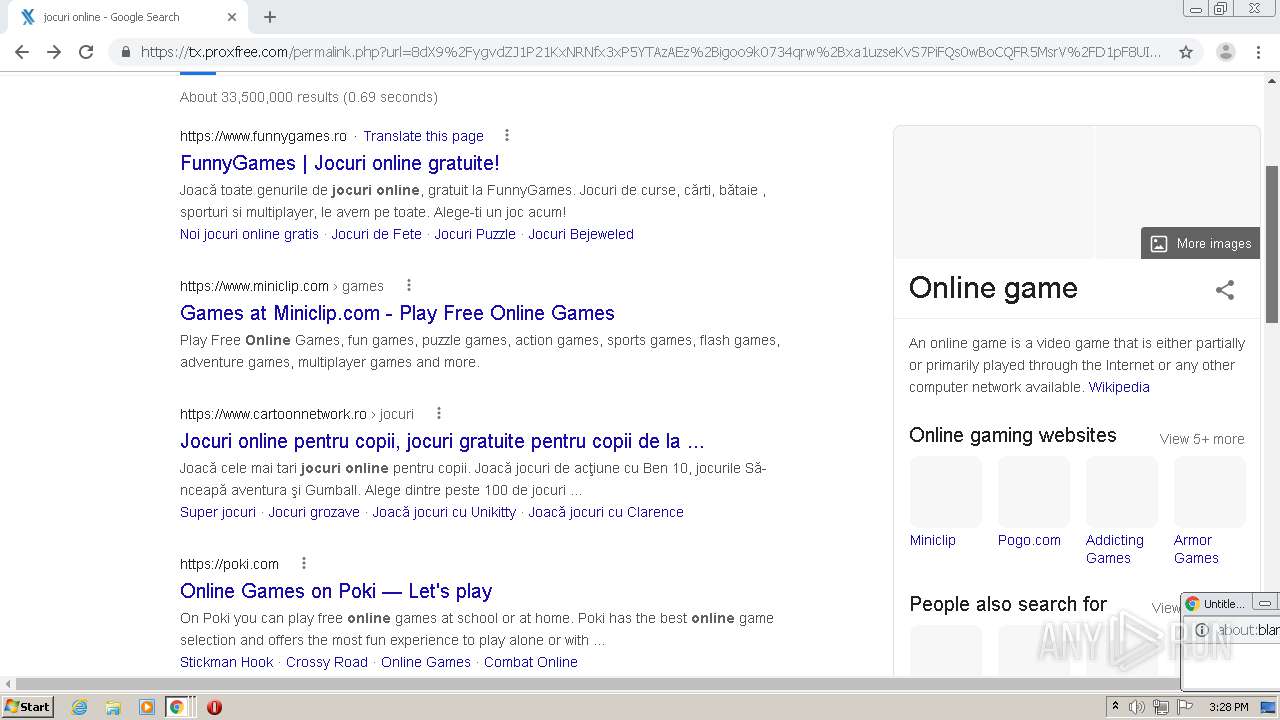Open Poki 'Online Games' sitelink
This screenshot has height=720, width=1280.
coord(426,662)
